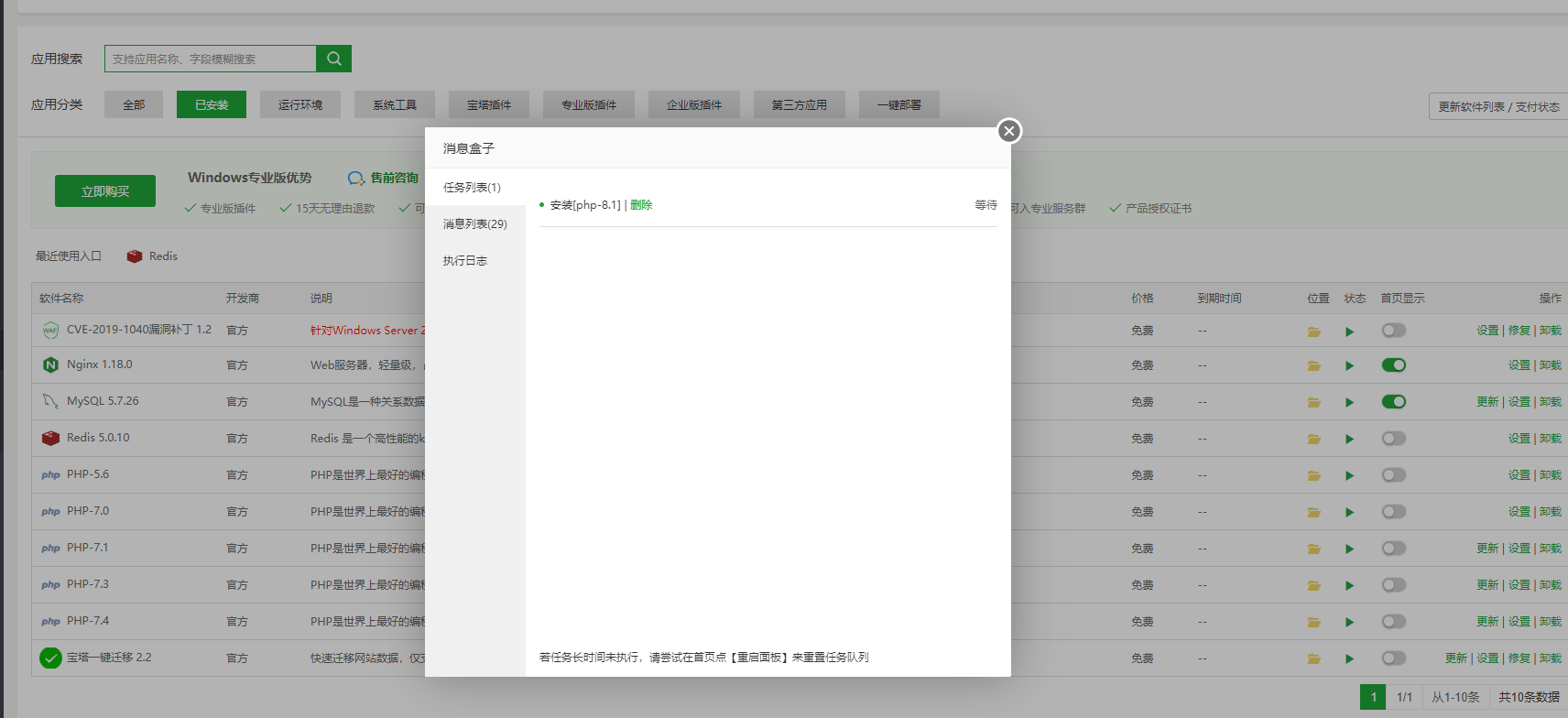
Task: Delete the php-8.1 install task
Action: coord(641,205)
